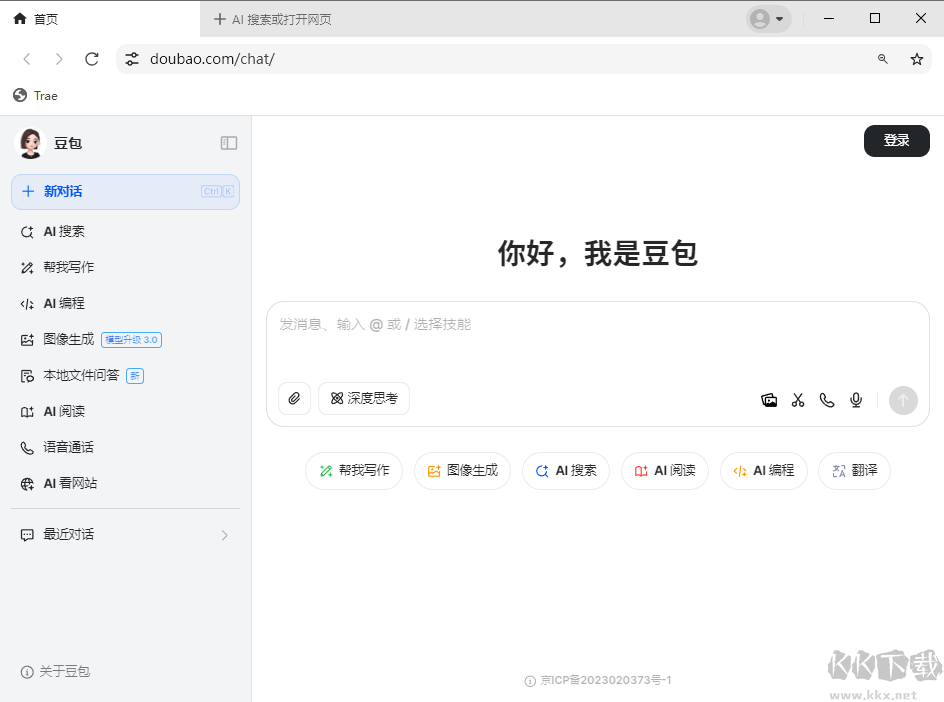Expand the 最近对话 chevron
This screenshot has width=944, height=702.
coord(225,535)
